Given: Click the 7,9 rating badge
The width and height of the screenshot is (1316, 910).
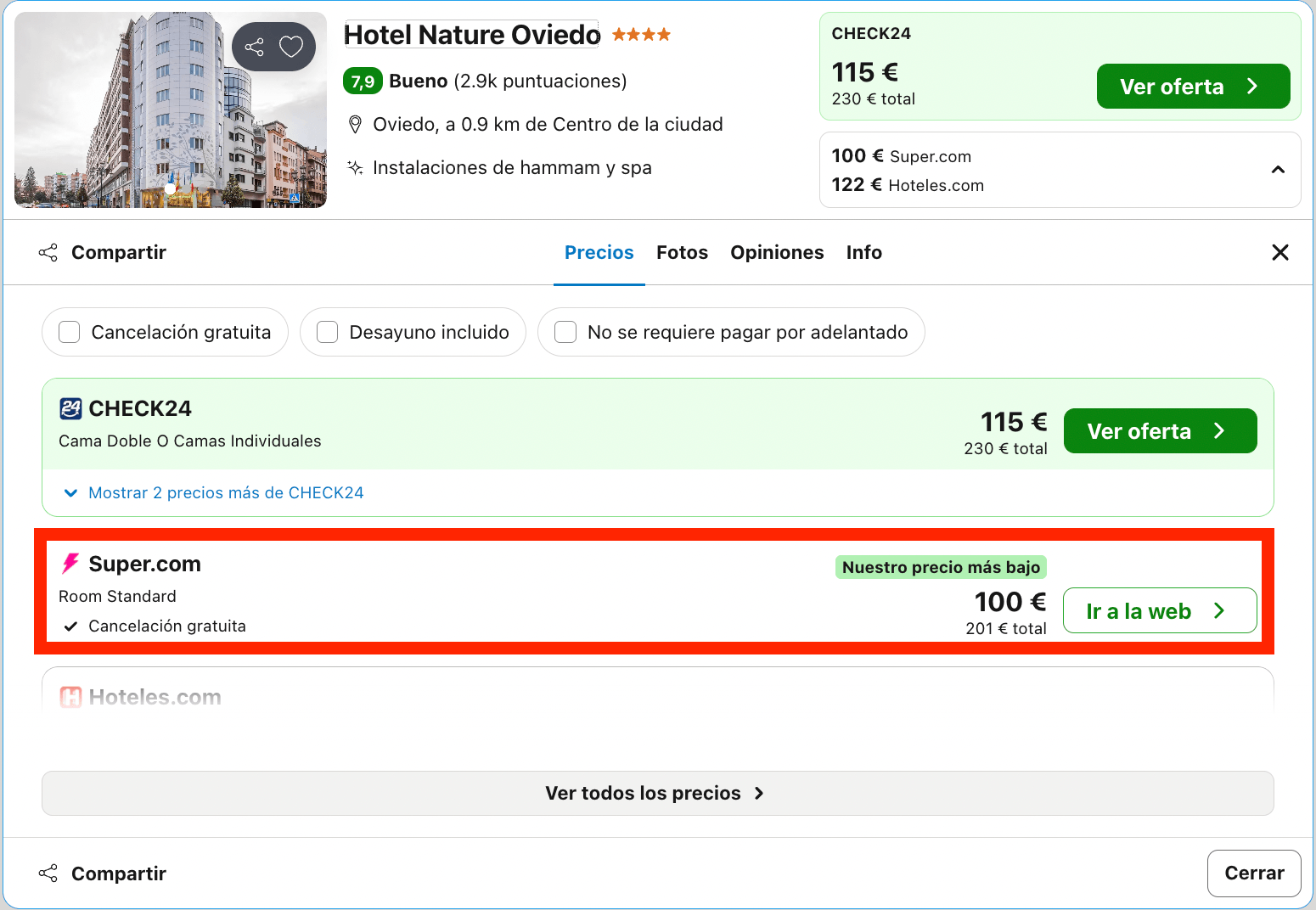Looking at the screenshot, I should point(363,81).
